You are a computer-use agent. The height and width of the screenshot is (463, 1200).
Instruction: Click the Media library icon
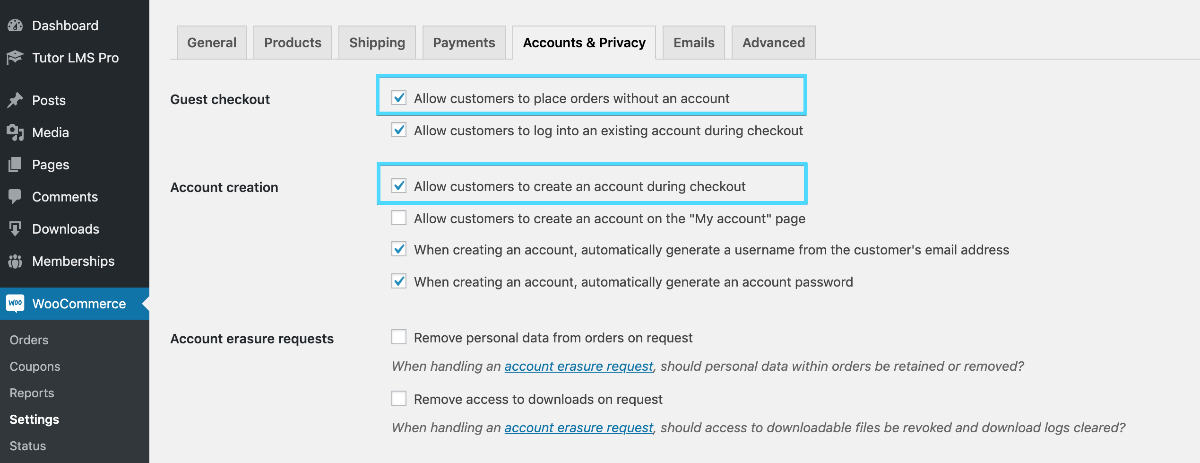(15, 132)
